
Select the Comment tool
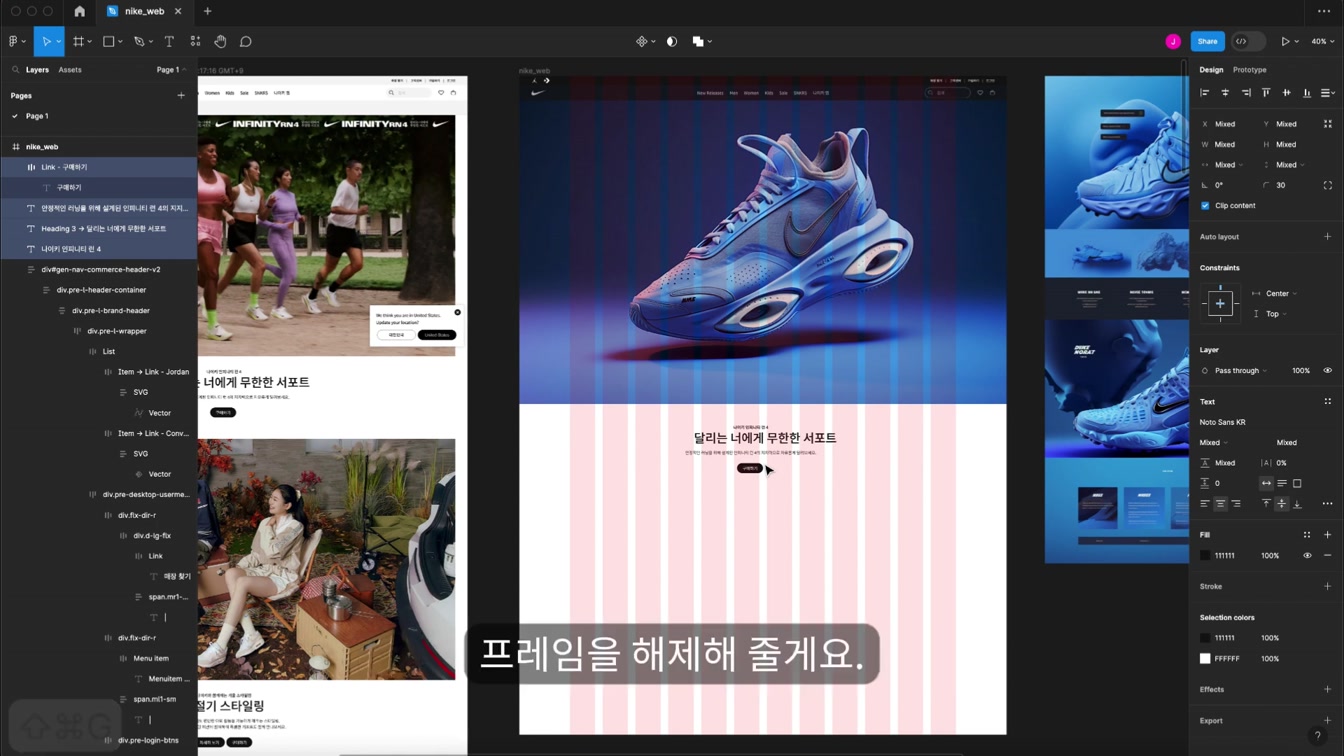coord(246,42)
